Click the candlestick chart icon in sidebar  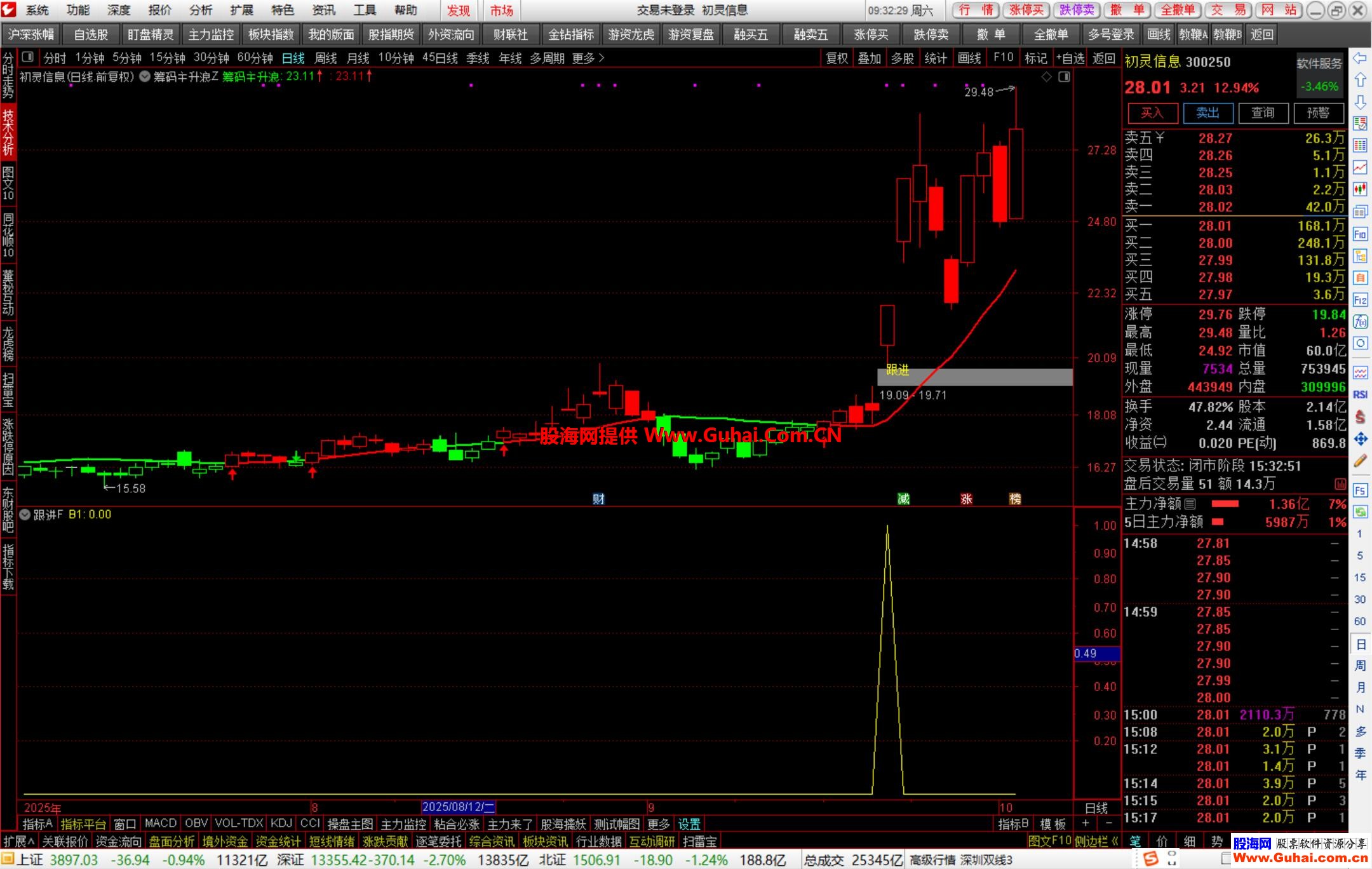[x=1360, y=189]
